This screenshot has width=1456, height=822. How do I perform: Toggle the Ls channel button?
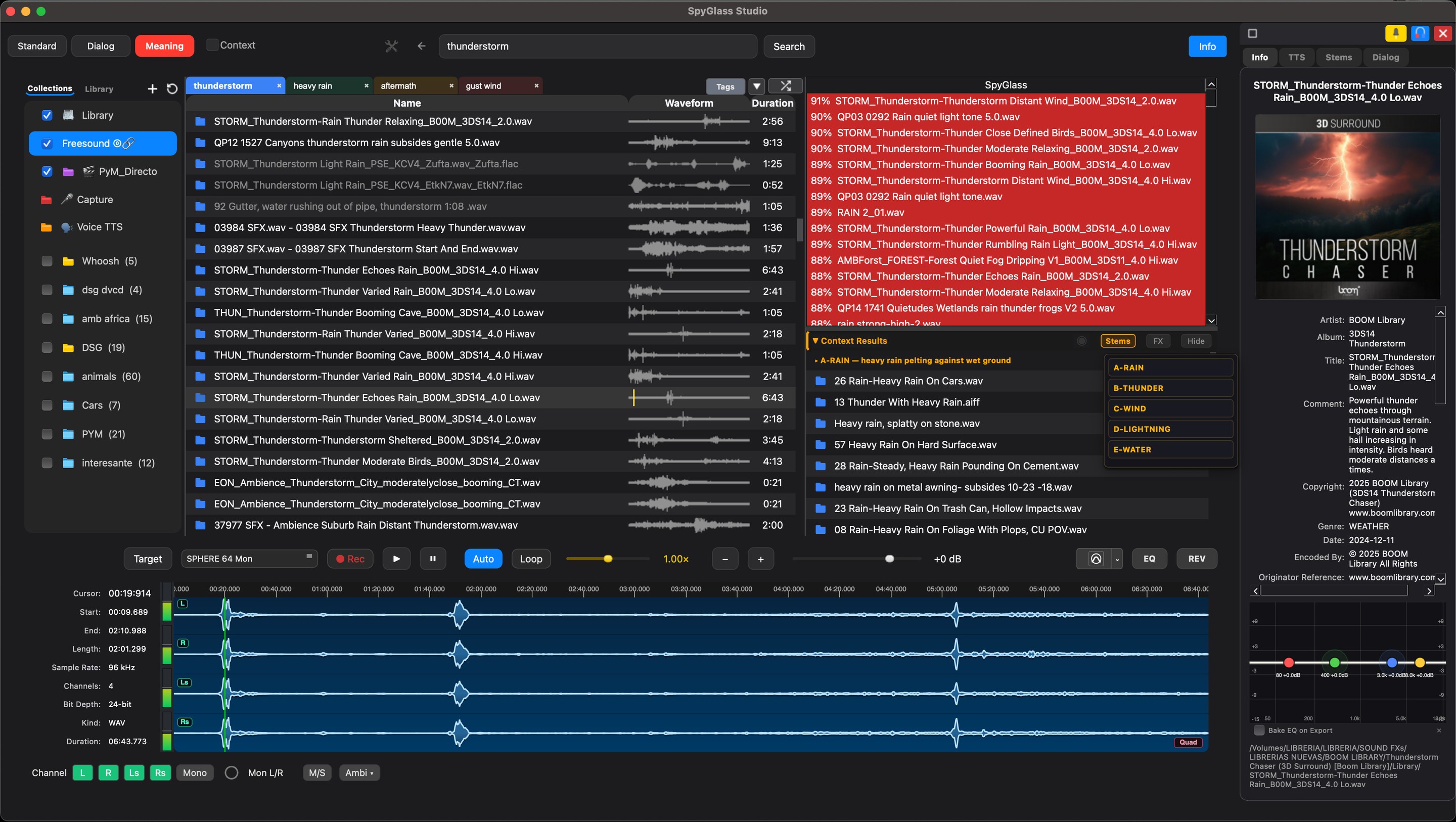[x=134, y=773]
